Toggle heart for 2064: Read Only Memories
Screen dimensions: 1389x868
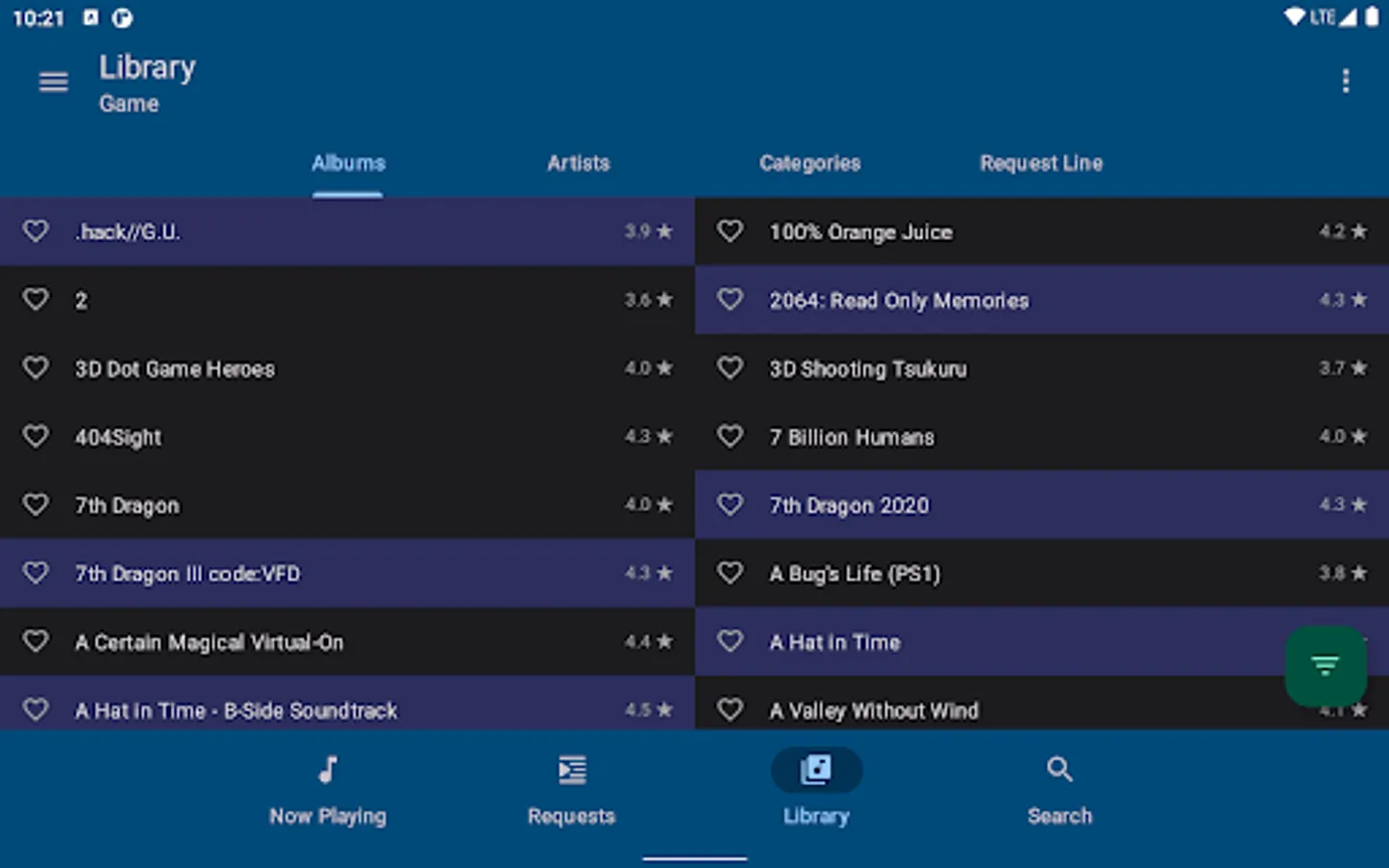(x=730, y=300)
